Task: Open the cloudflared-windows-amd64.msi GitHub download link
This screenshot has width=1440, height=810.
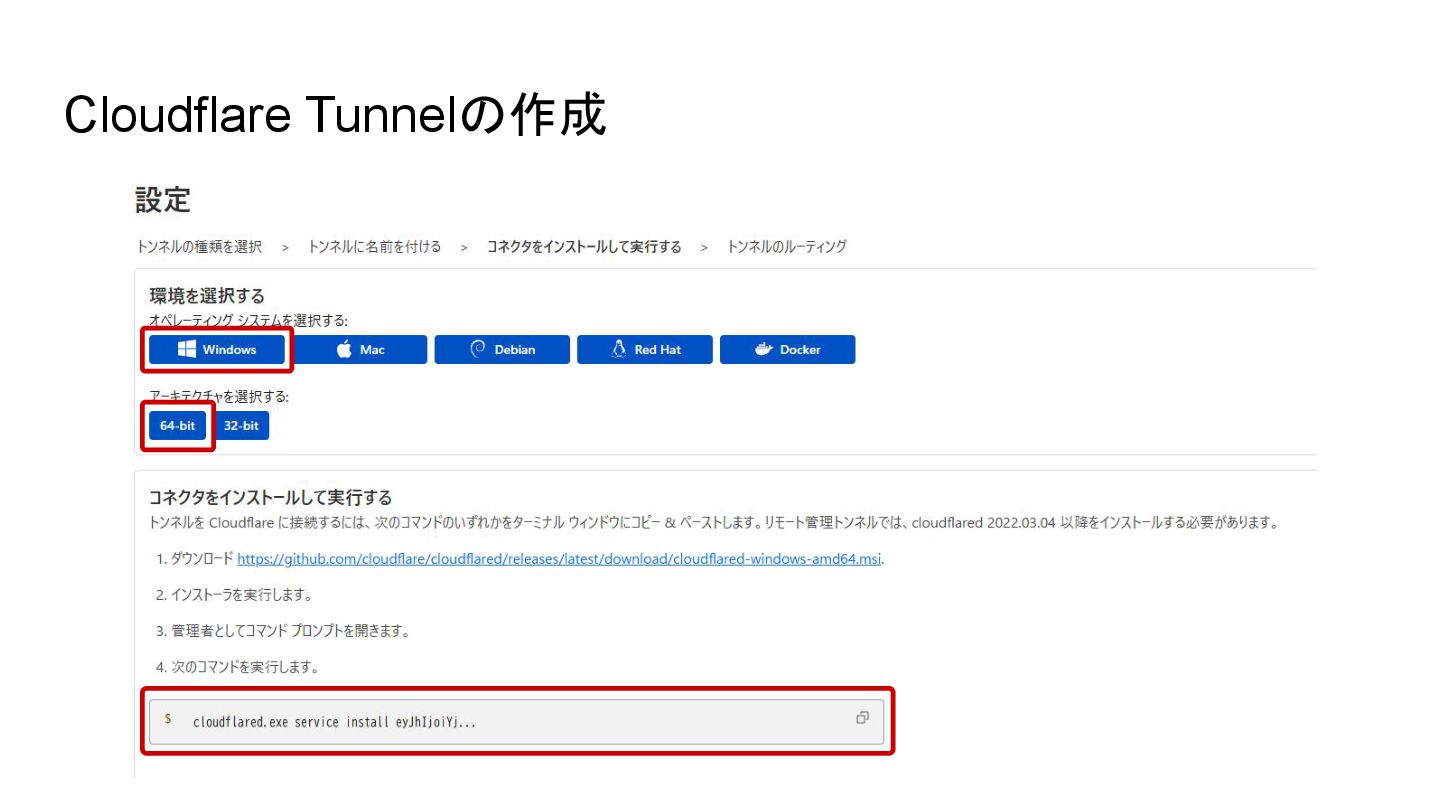Action: (x=560, y=558)
